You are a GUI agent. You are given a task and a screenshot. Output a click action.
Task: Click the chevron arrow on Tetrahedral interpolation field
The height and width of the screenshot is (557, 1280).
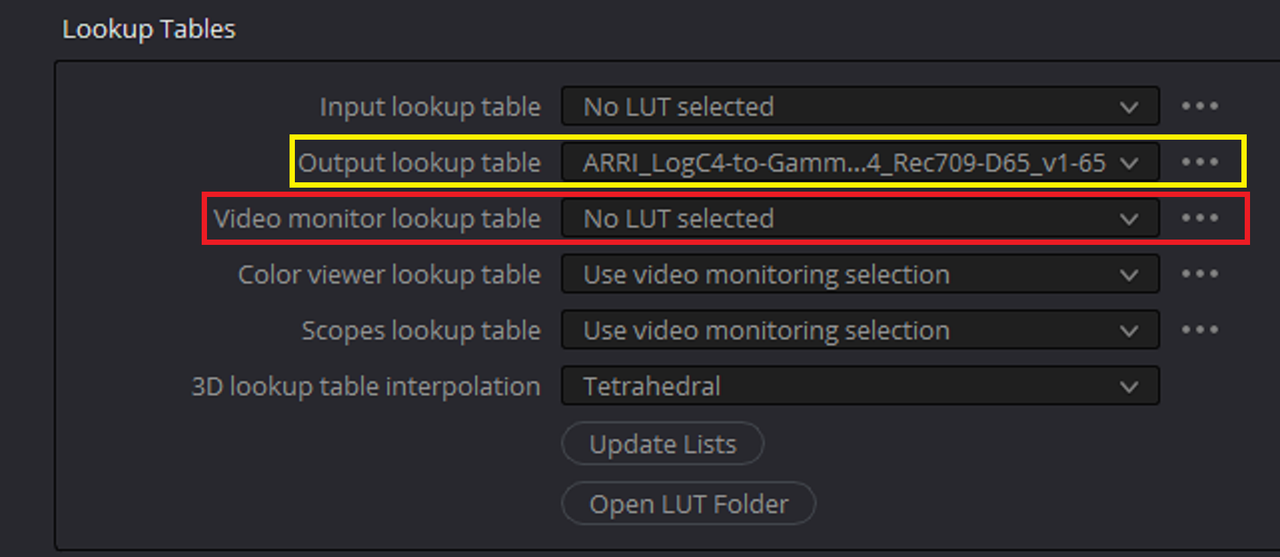tap(1130, 387)
